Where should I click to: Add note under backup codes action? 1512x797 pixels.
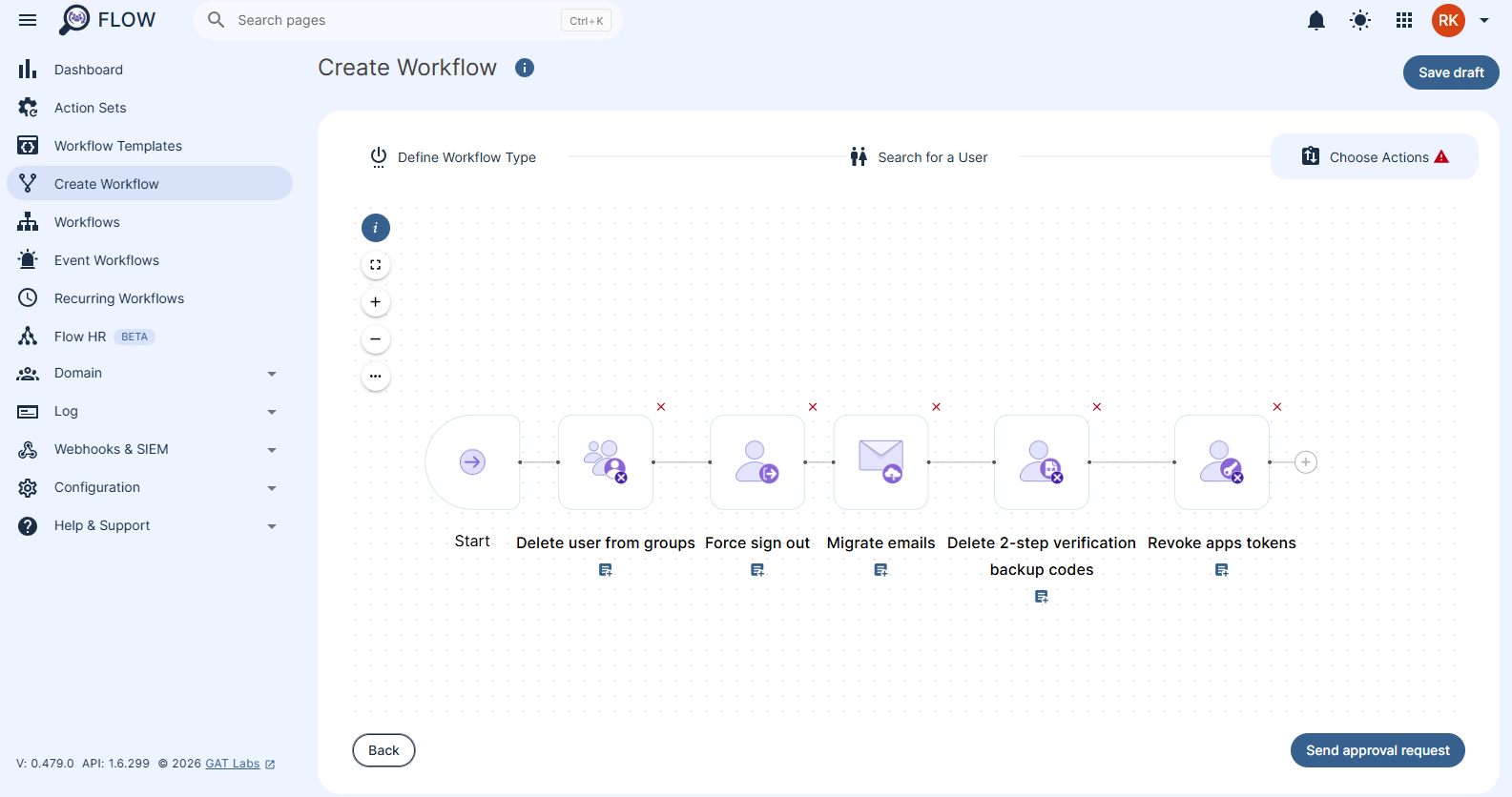(1042, 597)
